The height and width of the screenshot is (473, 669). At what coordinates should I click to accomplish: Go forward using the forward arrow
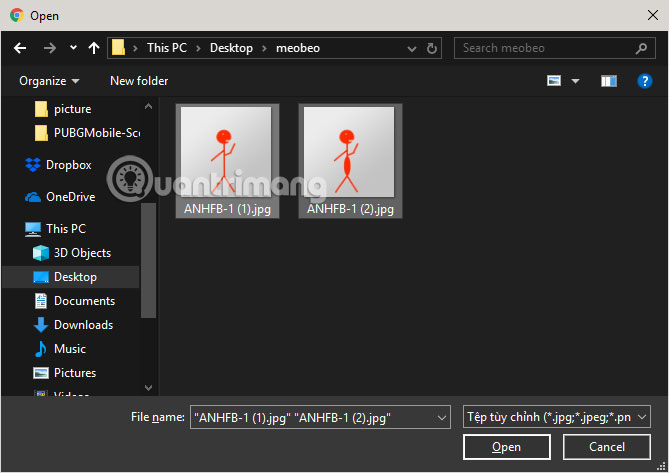[49, 48]
